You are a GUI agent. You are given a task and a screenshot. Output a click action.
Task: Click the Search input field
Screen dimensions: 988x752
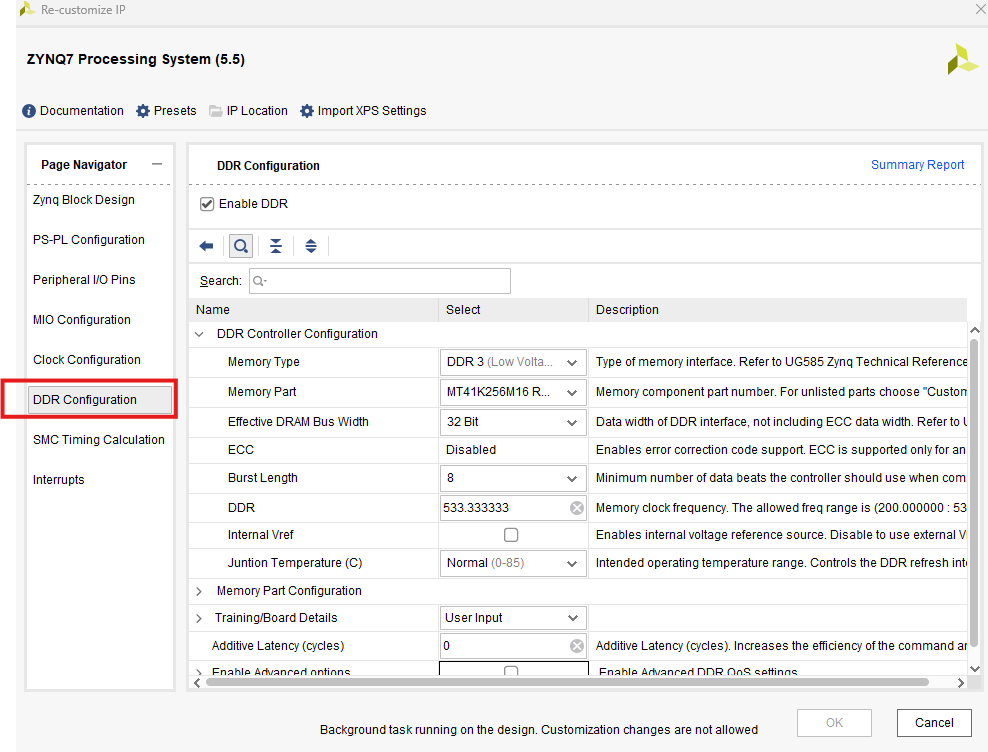point(380,281)
